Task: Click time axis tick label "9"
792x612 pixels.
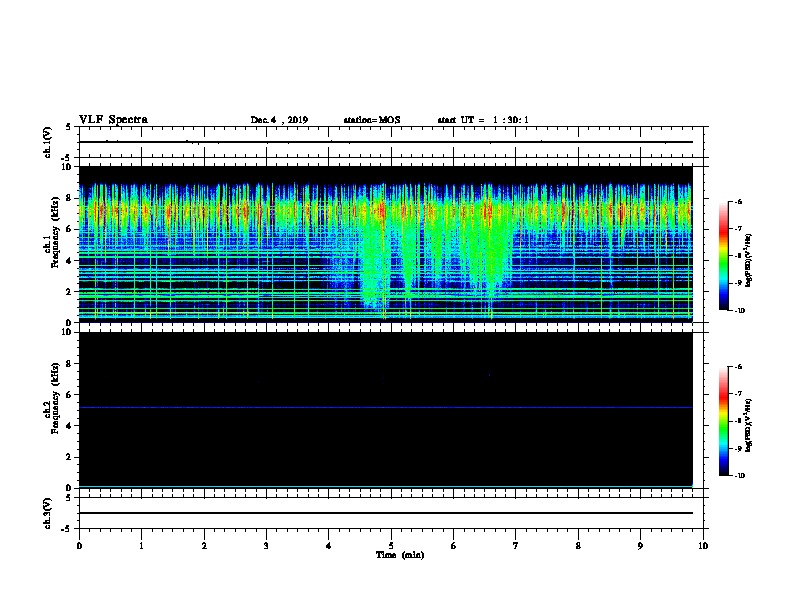Action: coord(640,545)
